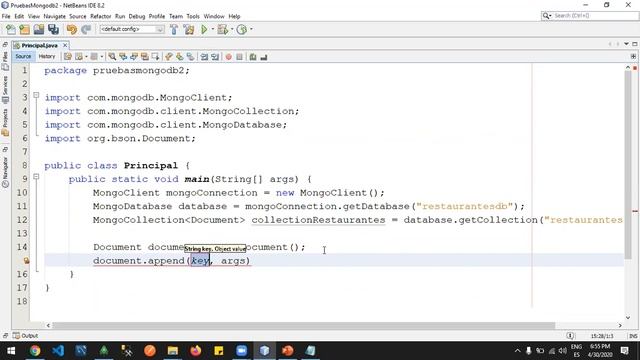The width and height of the screenshot is (640, 360).
Task: Click the Last Edit icon in editor toolbar
Action: [x=68, y=57]
